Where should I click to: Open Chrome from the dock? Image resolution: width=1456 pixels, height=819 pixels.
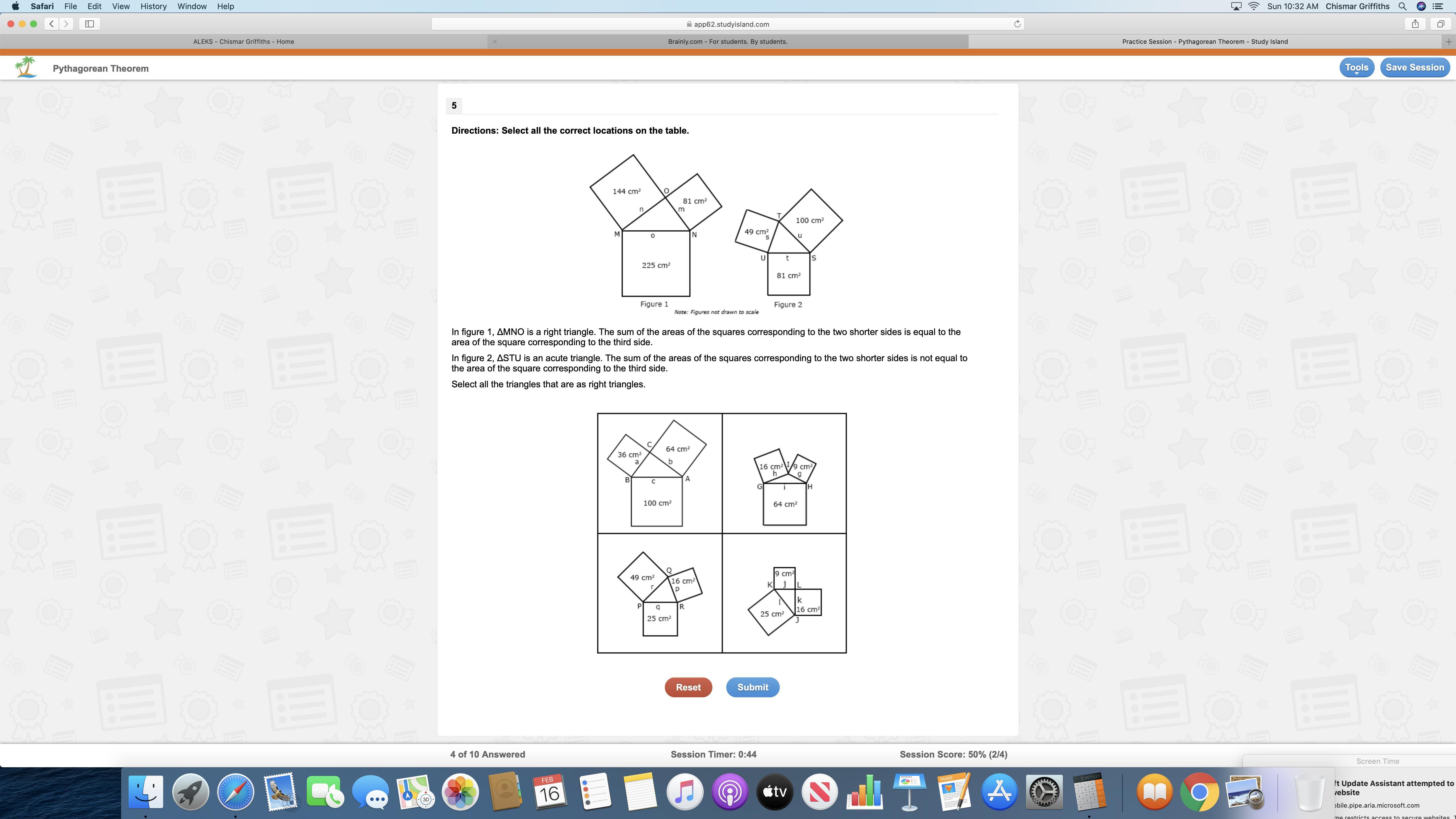click(x=1199, y=792)
